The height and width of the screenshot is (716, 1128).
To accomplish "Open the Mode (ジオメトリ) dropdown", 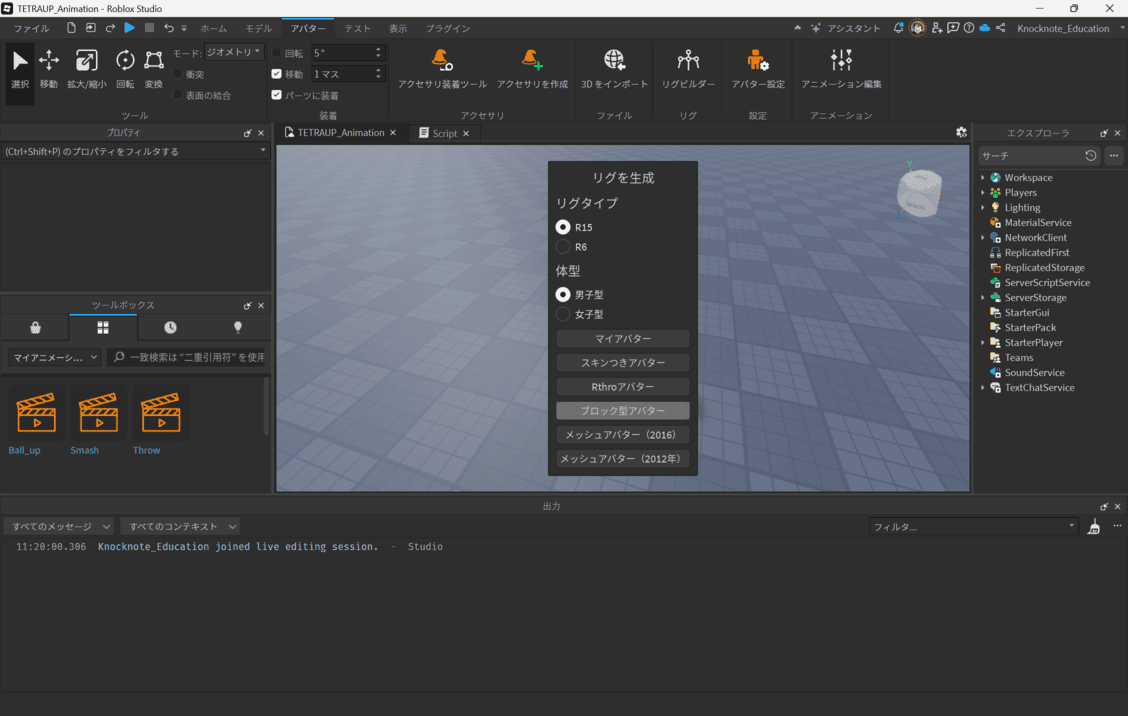I will (x=234, y=53).
